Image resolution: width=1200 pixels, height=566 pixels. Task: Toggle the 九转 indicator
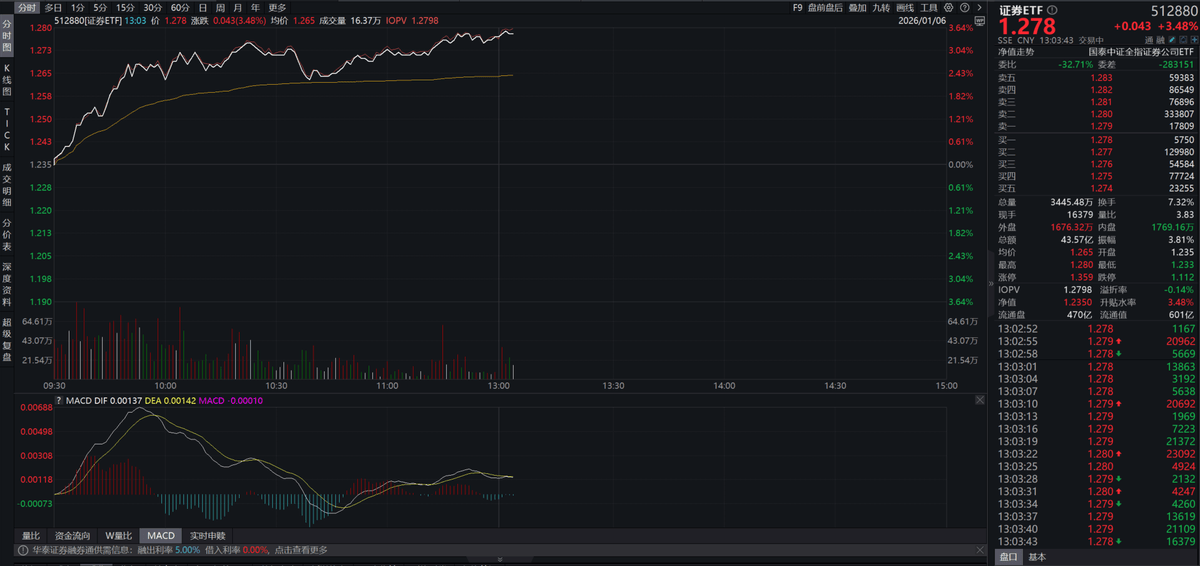coord(881,7)
